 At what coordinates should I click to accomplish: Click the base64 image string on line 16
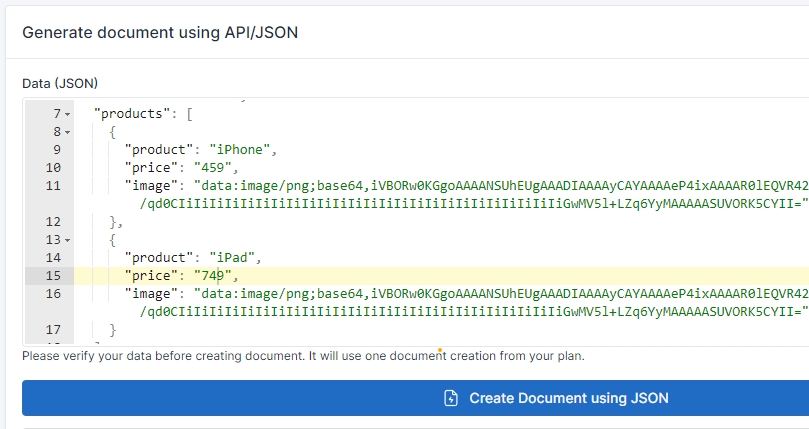(x=500, y=294)
